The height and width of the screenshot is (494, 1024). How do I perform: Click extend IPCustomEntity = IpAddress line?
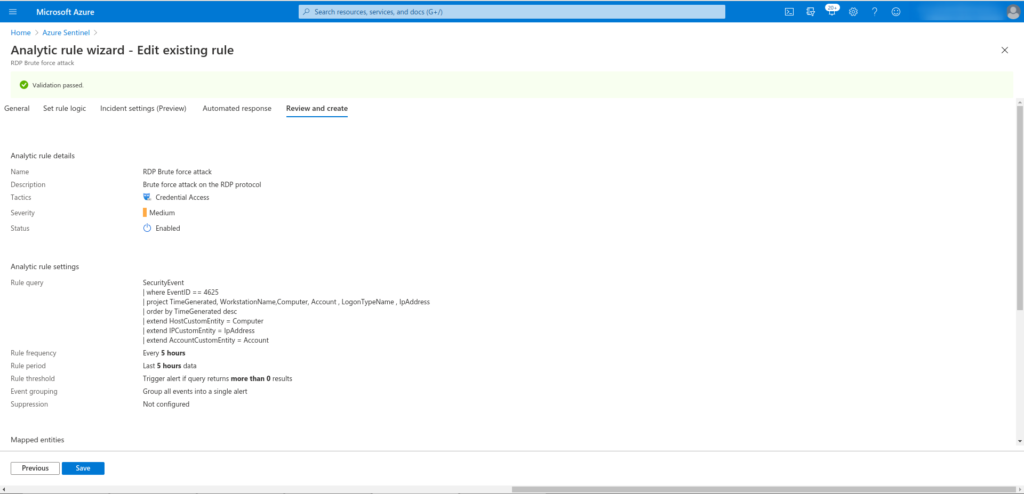(x=199, y=331)
